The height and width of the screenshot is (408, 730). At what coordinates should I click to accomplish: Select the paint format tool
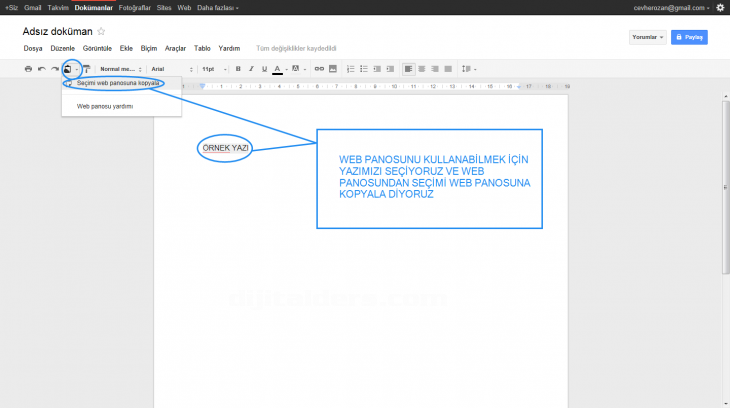(x=86, y=69)
